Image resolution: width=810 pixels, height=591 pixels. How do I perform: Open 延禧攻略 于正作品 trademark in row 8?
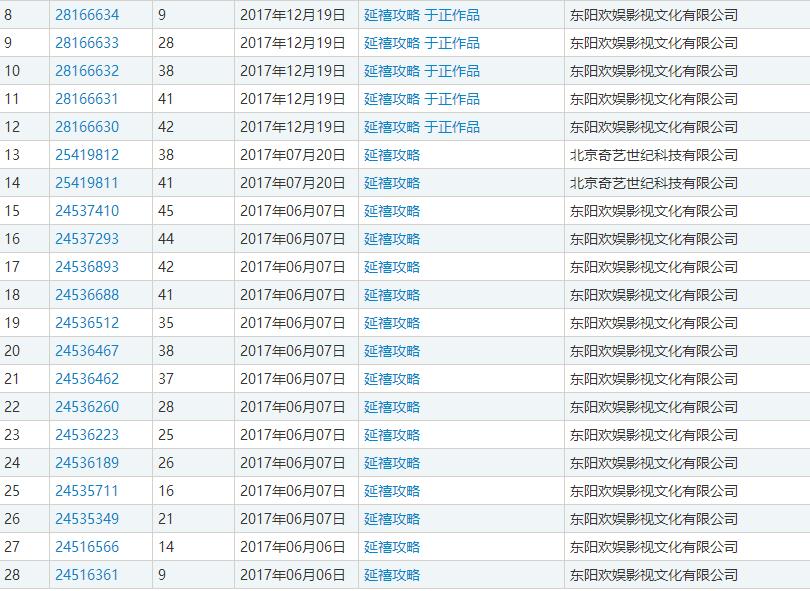click(422, 15)
